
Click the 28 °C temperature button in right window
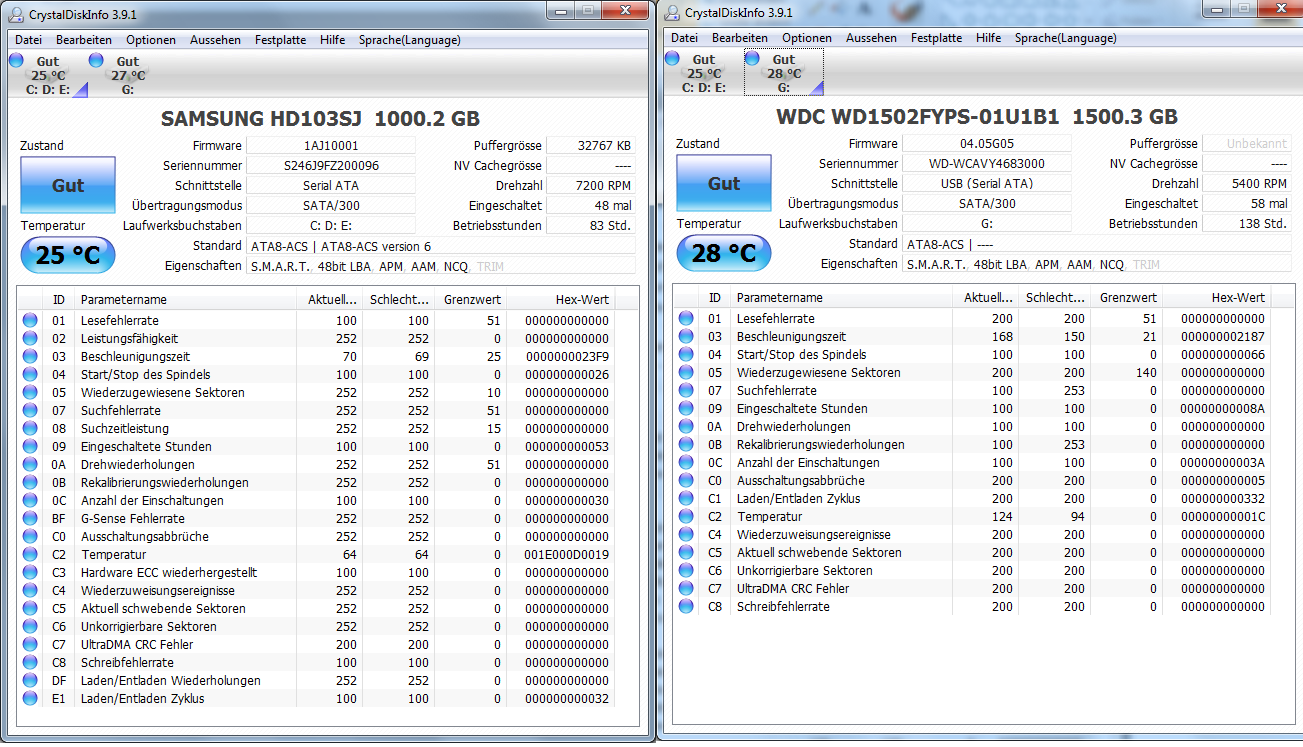[x=724, y=253]
